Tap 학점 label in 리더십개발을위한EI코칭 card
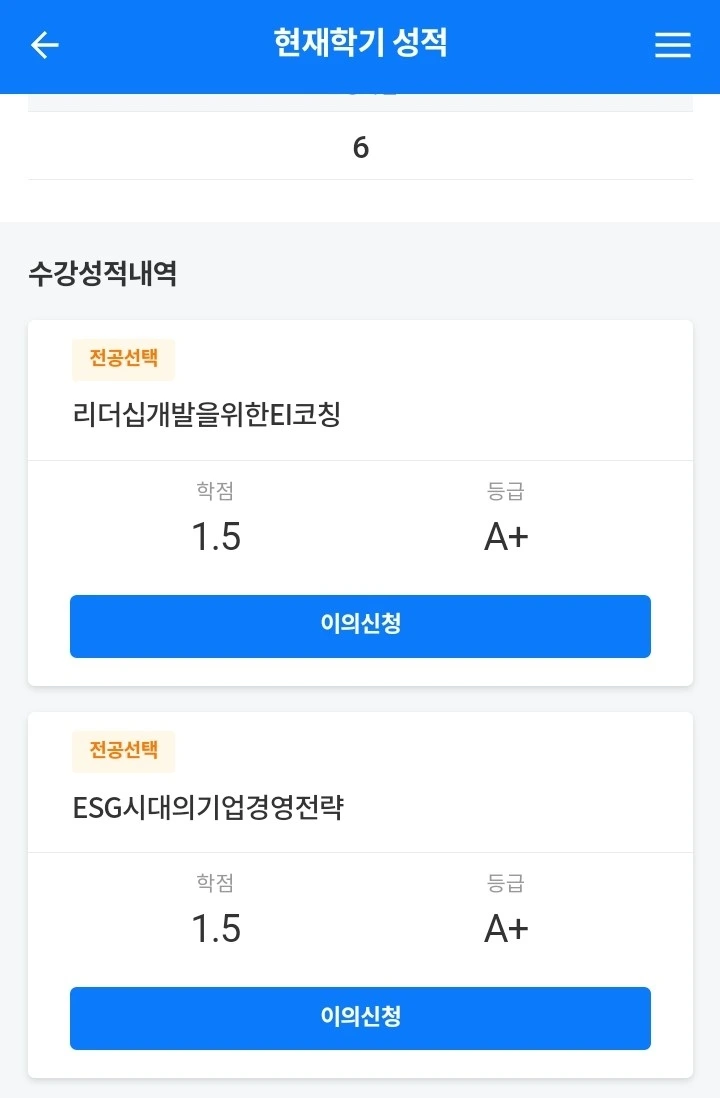Screen dimensions: 720x1098 click(x=216, y=491)
